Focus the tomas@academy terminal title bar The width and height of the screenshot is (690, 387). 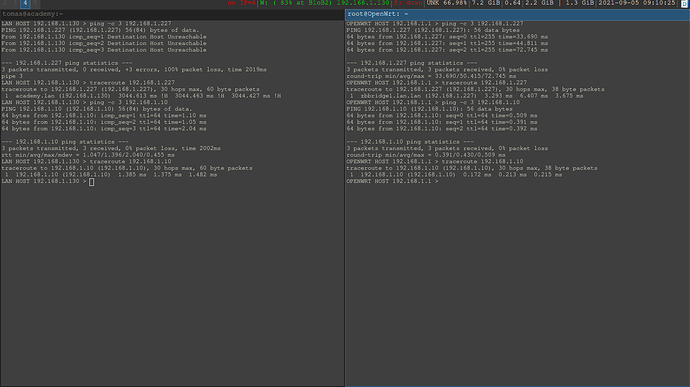click(x=172, y=14)
